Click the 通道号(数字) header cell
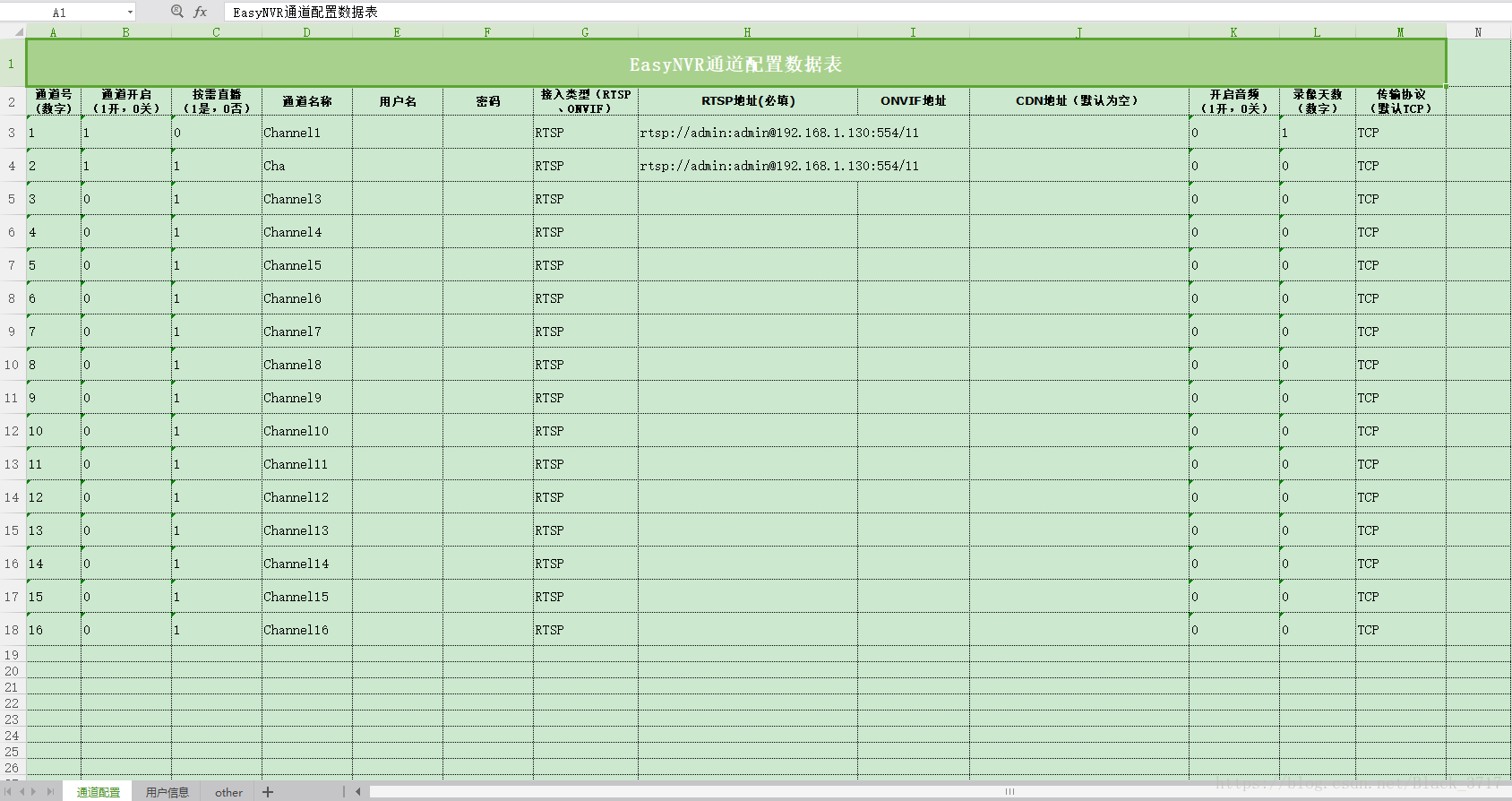 click(54, 101)
